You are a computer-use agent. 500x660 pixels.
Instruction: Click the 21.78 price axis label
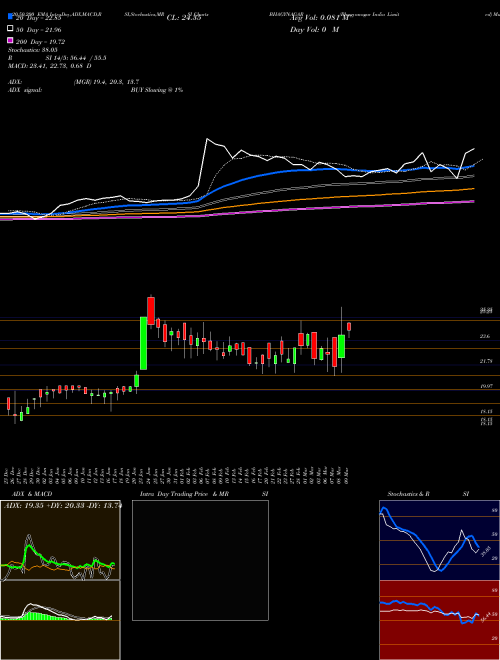click(485, 361)
